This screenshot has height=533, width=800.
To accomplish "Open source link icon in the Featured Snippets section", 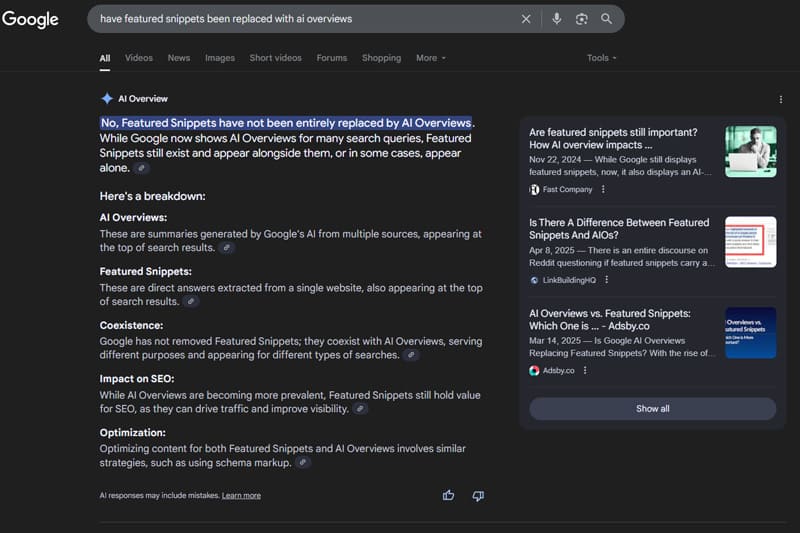I will (x=191, y=301).
